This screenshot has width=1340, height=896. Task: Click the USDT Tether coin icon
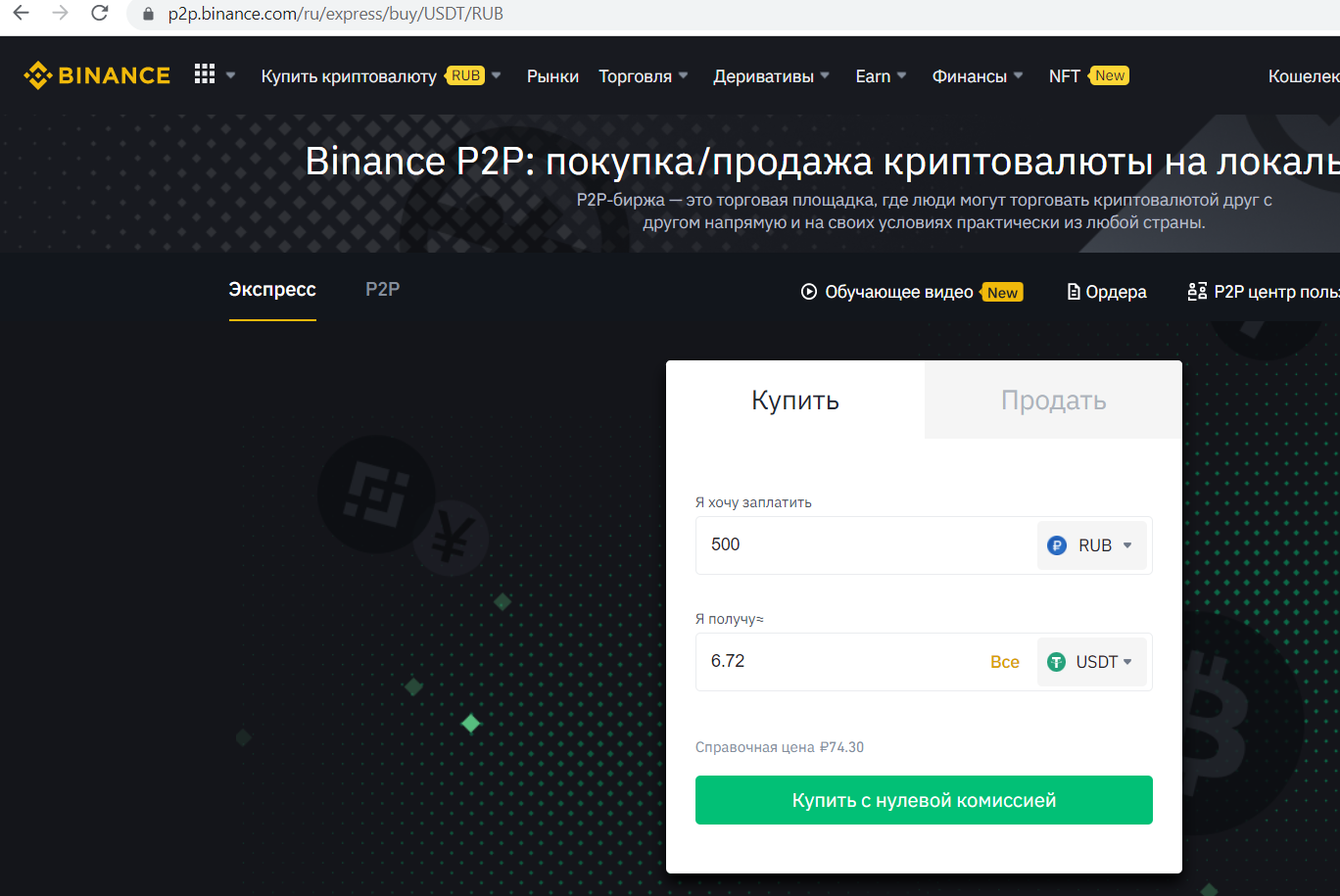tap(1056, 662)
